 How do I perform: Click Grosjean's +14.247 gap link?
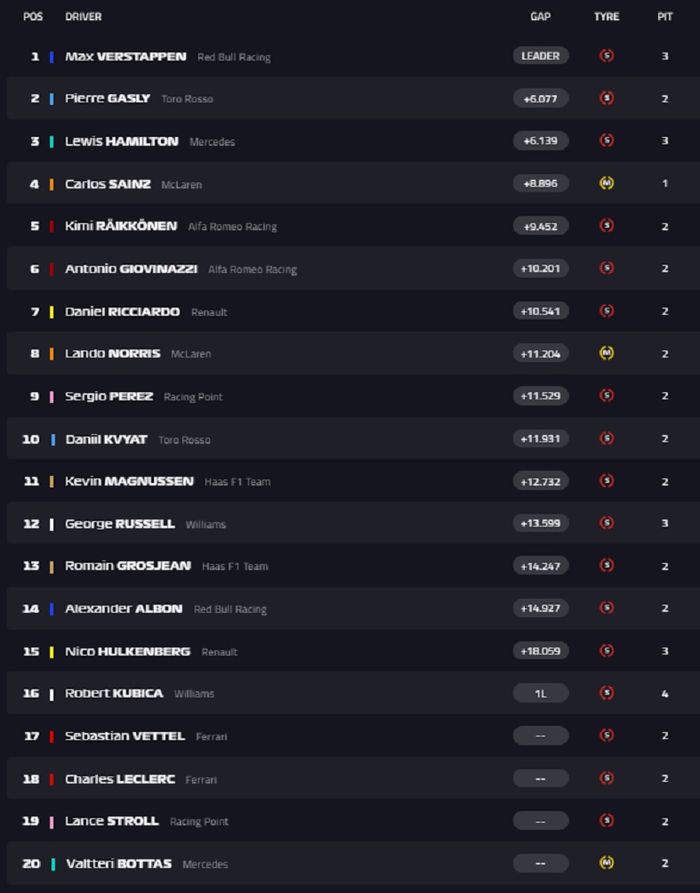(540, 566)
